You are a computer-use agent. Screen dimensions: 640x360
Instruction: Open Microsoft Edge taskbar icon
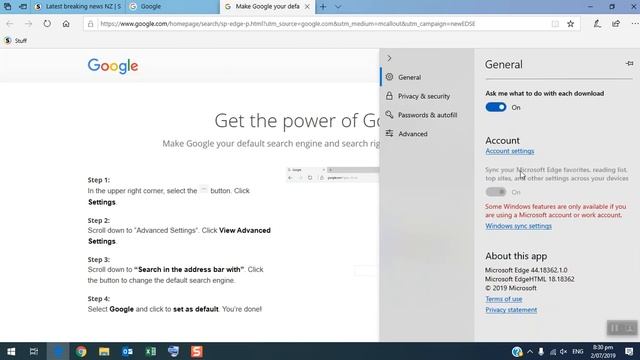pyautogui.click(x=58, y=351)
